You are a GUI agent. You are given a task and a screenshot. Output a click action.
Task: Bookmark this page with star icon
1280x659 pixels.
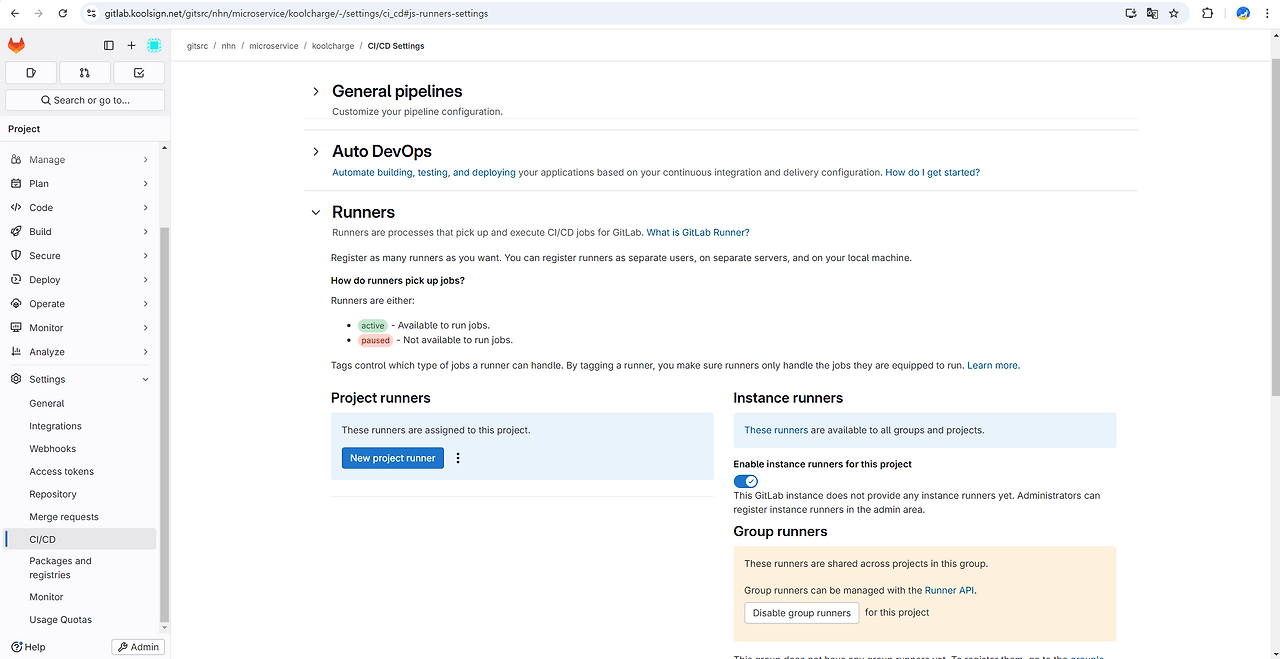point(1174,14)
